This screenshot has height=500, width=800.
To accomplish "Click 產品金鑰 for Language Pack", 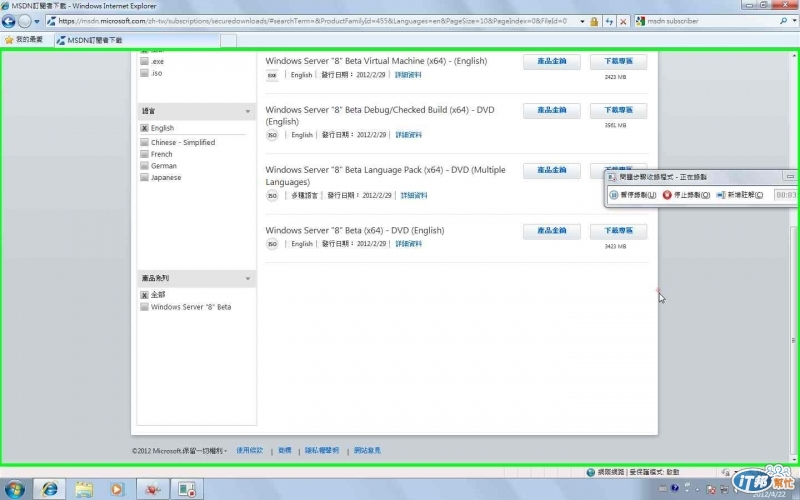I will tap(552, 170).
